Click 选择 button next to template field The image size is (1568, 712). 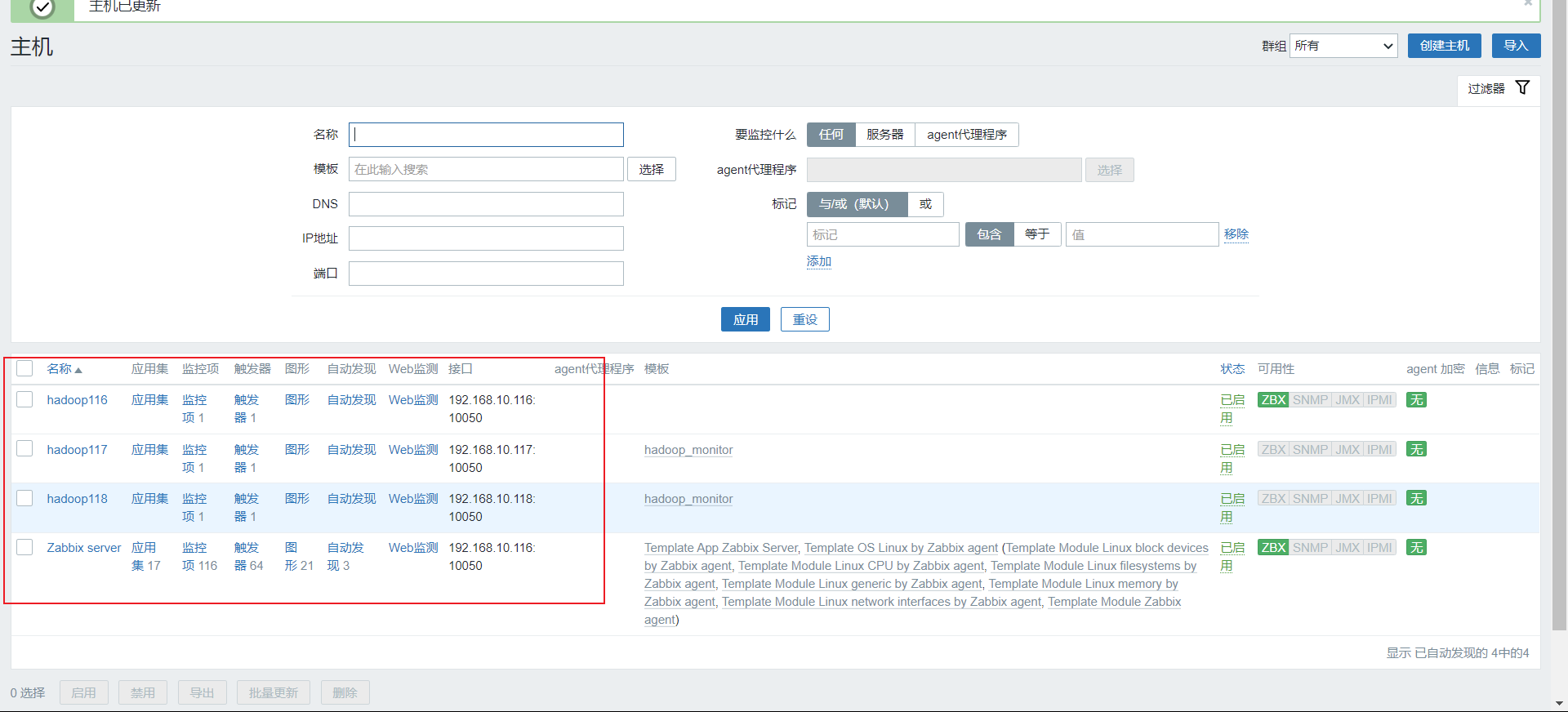652,169
